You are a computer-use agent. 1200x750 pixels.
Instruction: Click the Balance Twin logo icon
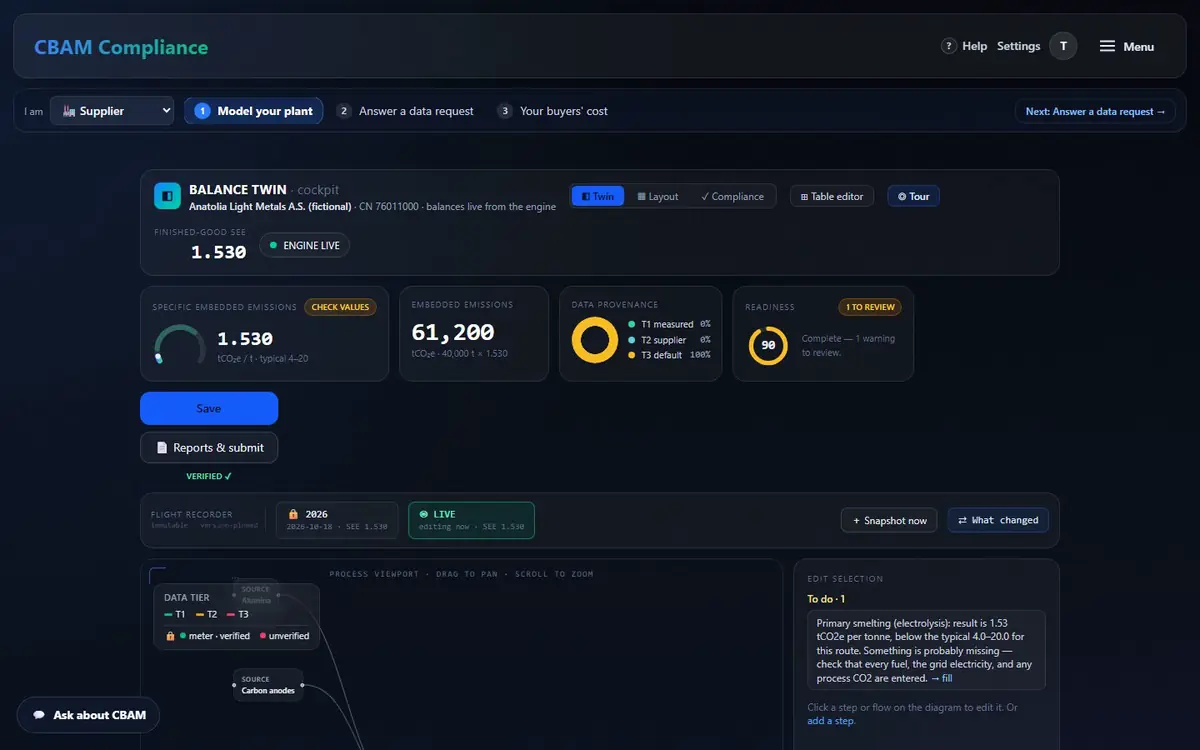pos(167,195)
